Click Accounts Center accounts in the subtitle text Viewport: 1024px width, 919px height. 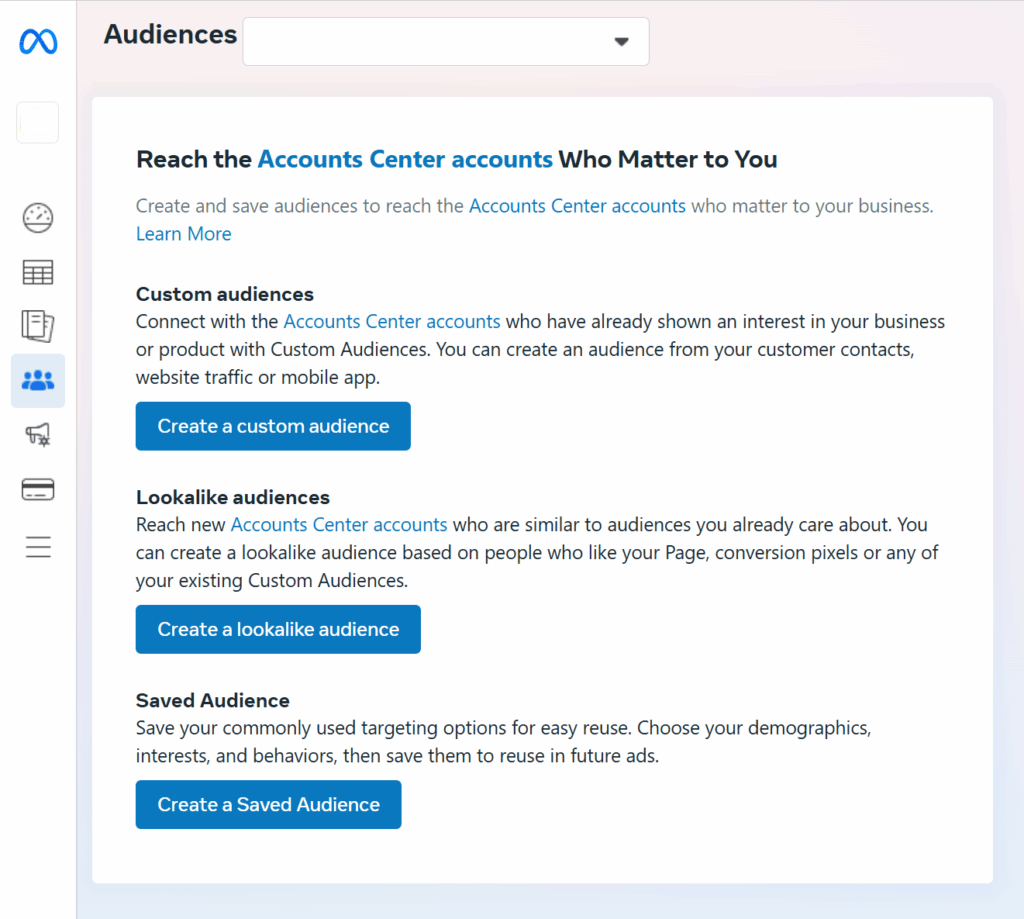pyautogui.click(x=577, y=206)
